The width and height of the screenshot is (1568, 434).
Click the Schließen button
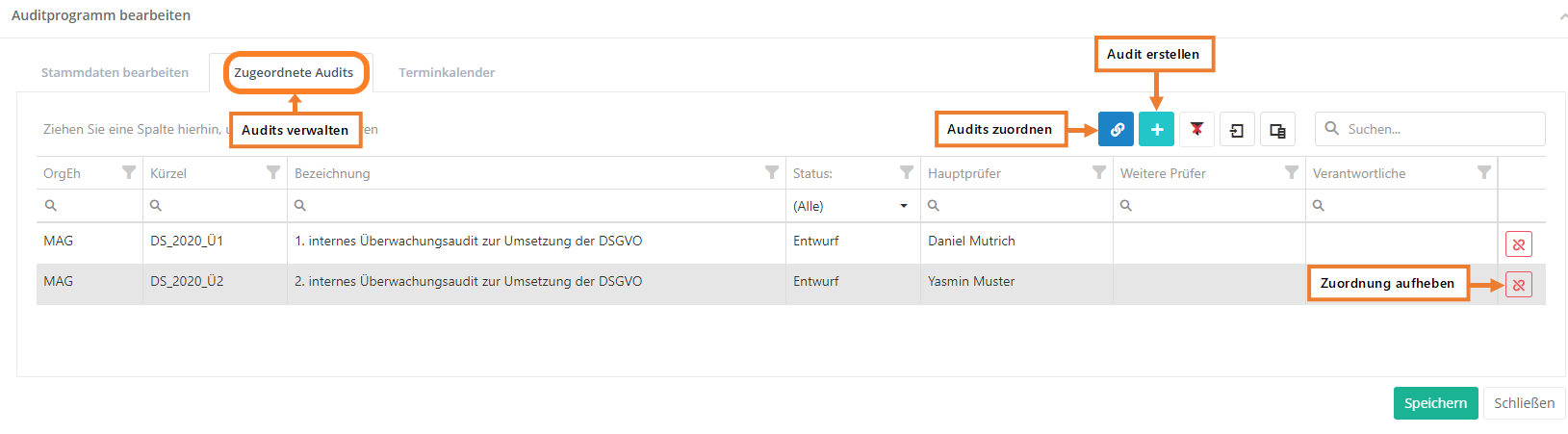1524,403
